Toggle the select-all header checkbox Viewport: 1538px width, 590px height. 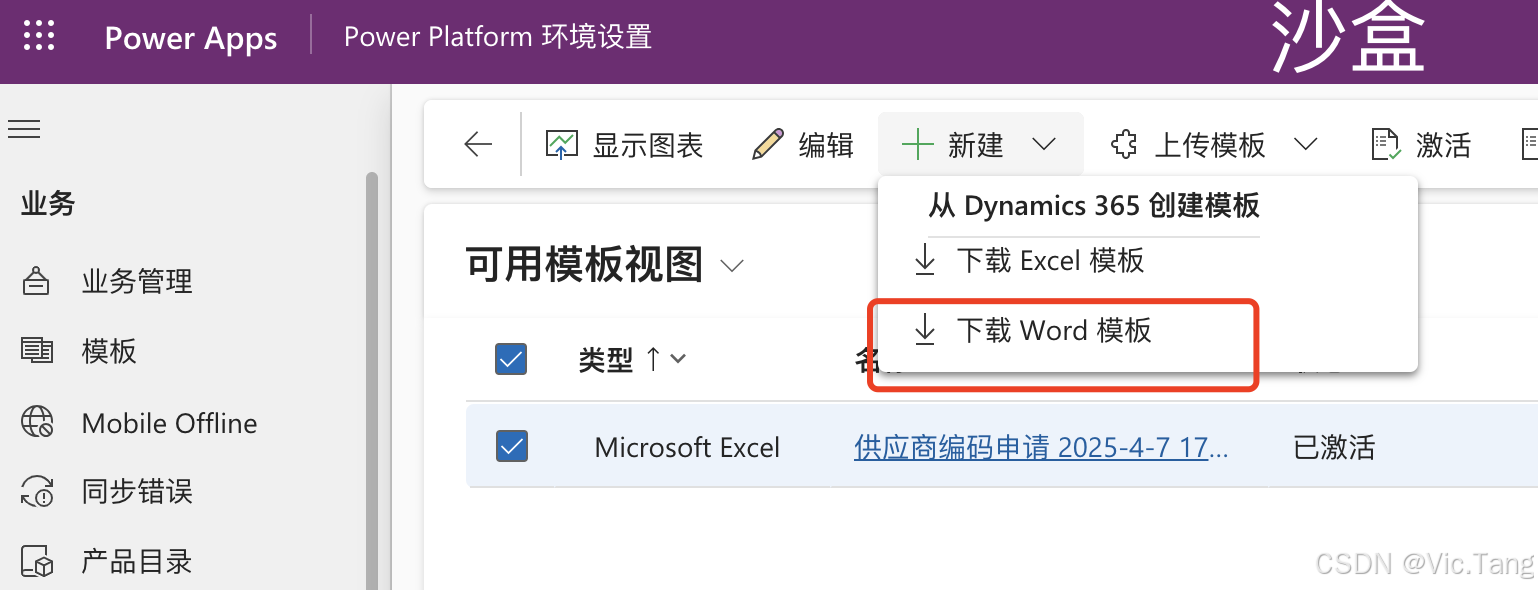pos(511,359)
